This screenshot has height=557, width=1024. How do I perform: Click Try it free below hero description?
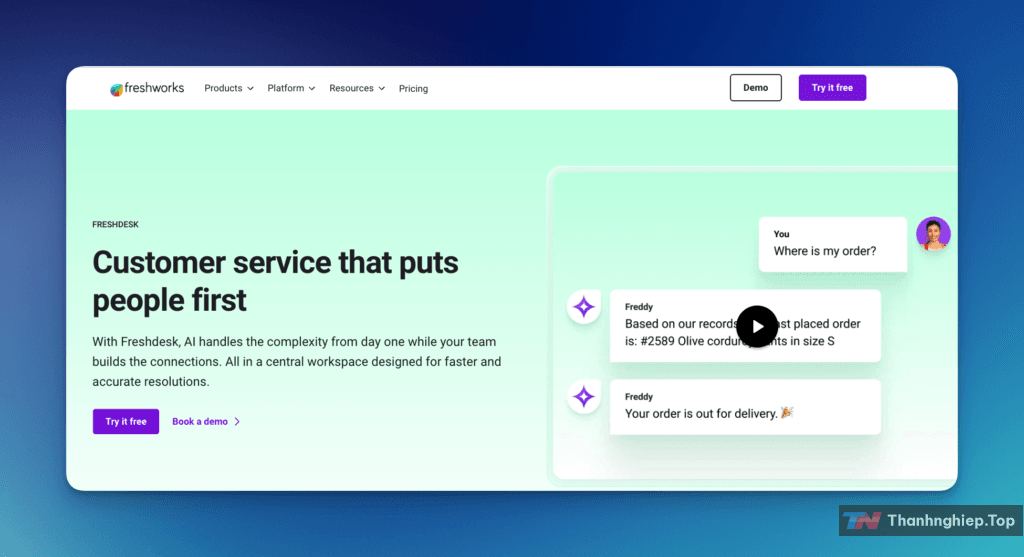coord(126,421)
